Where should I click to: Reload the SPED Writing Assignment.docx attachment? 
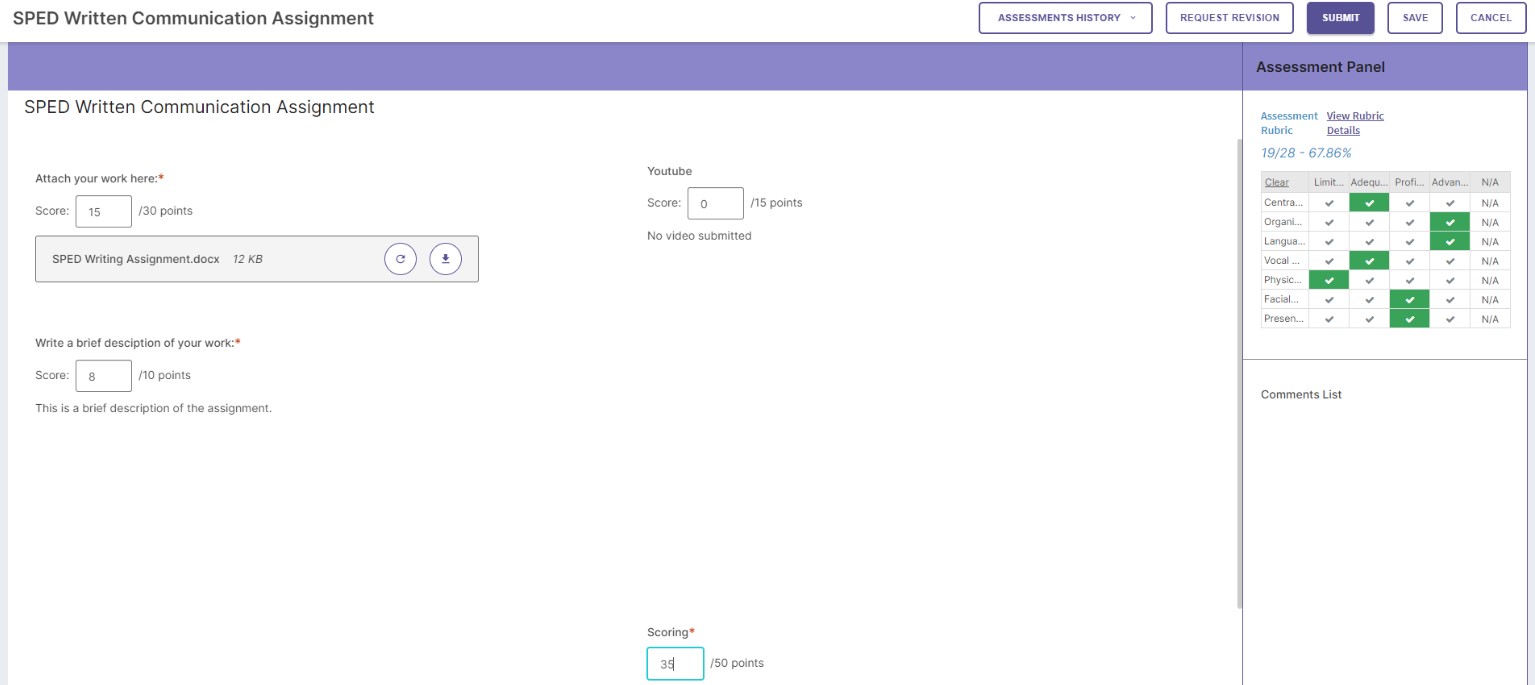point(400,259)
